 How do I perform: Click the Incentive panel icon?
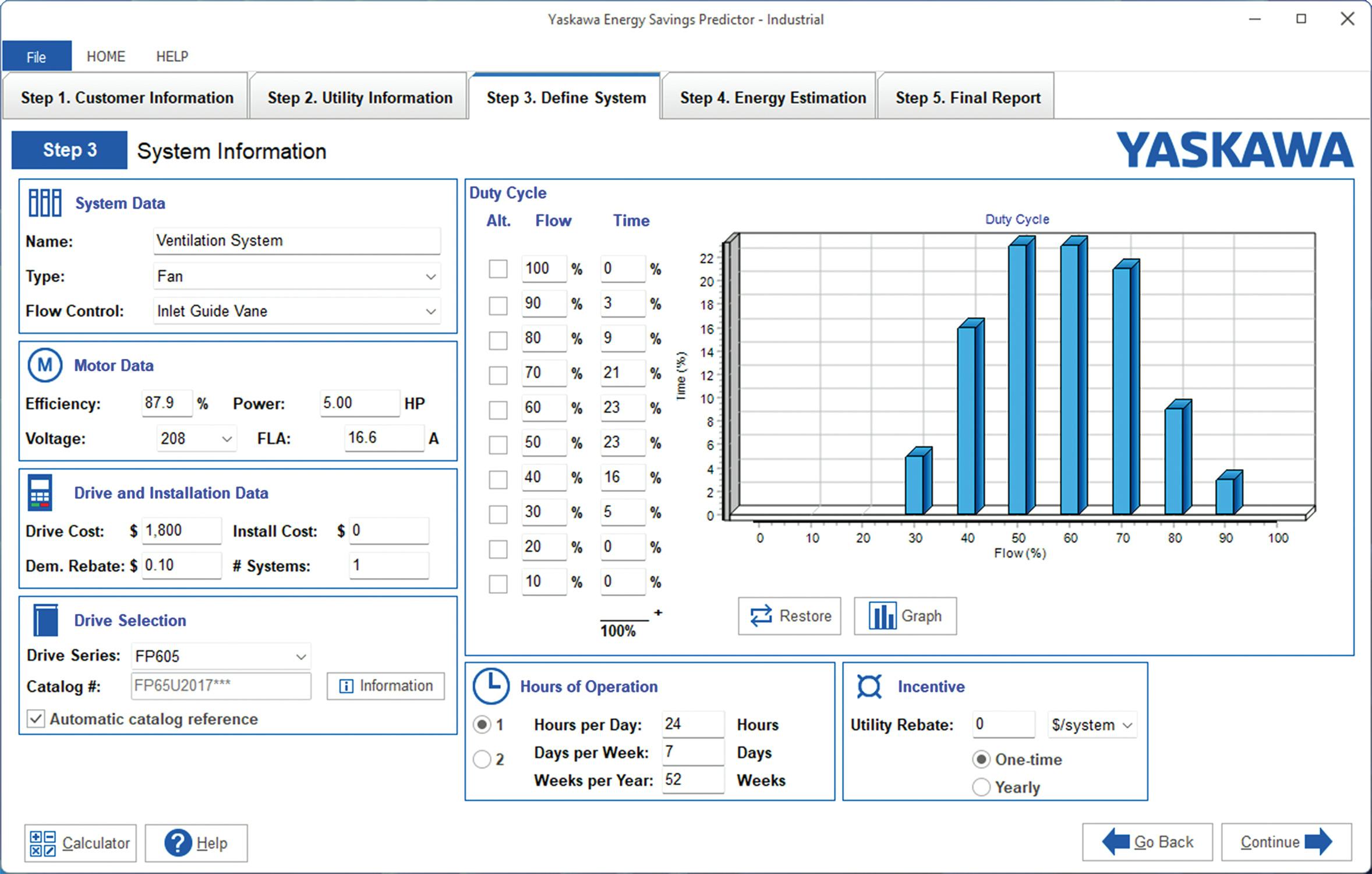[868, 686]
